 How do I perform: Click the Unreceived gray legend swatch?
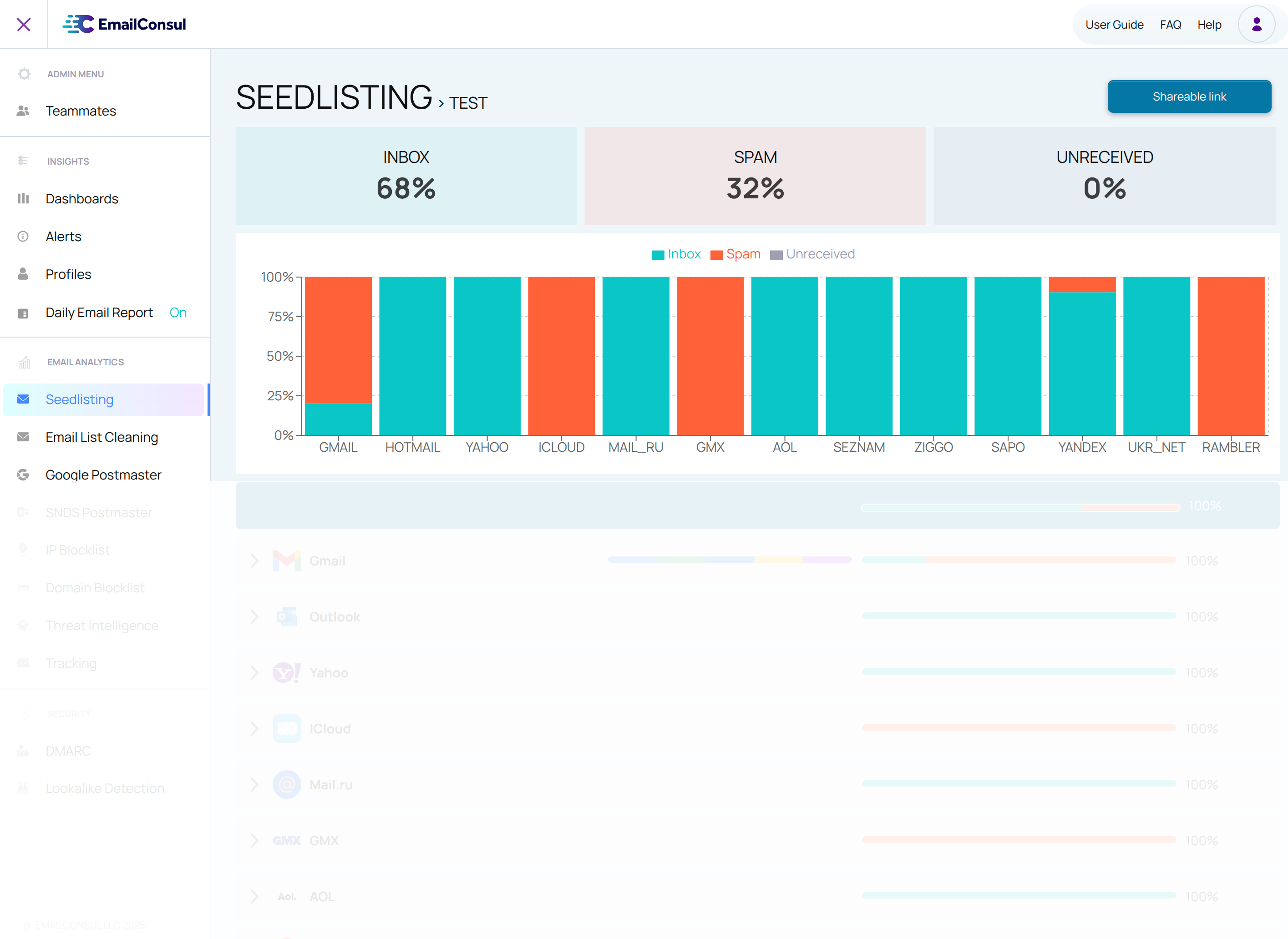point(776,255)
